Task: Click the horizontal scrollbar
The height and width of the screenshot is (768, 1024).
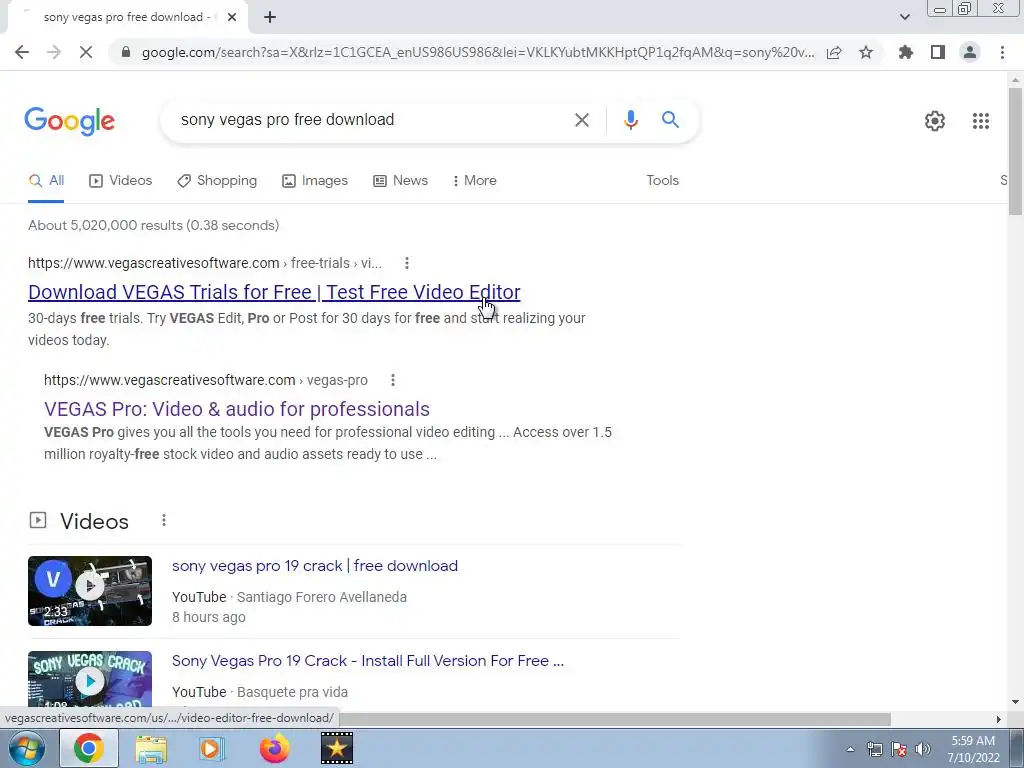Action: 614,719
